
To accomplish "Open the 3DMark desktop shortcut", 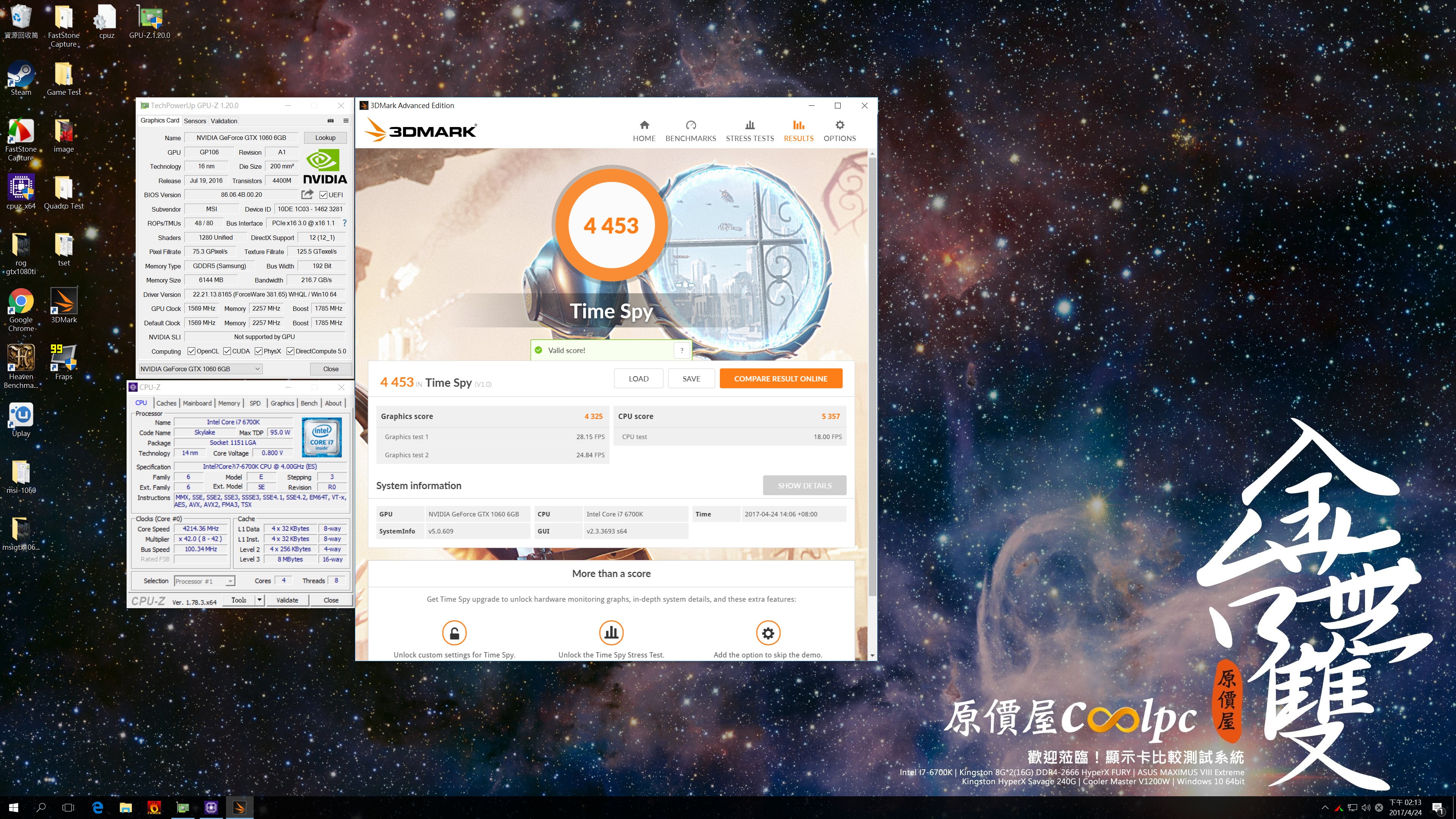I will coord(64,306).
